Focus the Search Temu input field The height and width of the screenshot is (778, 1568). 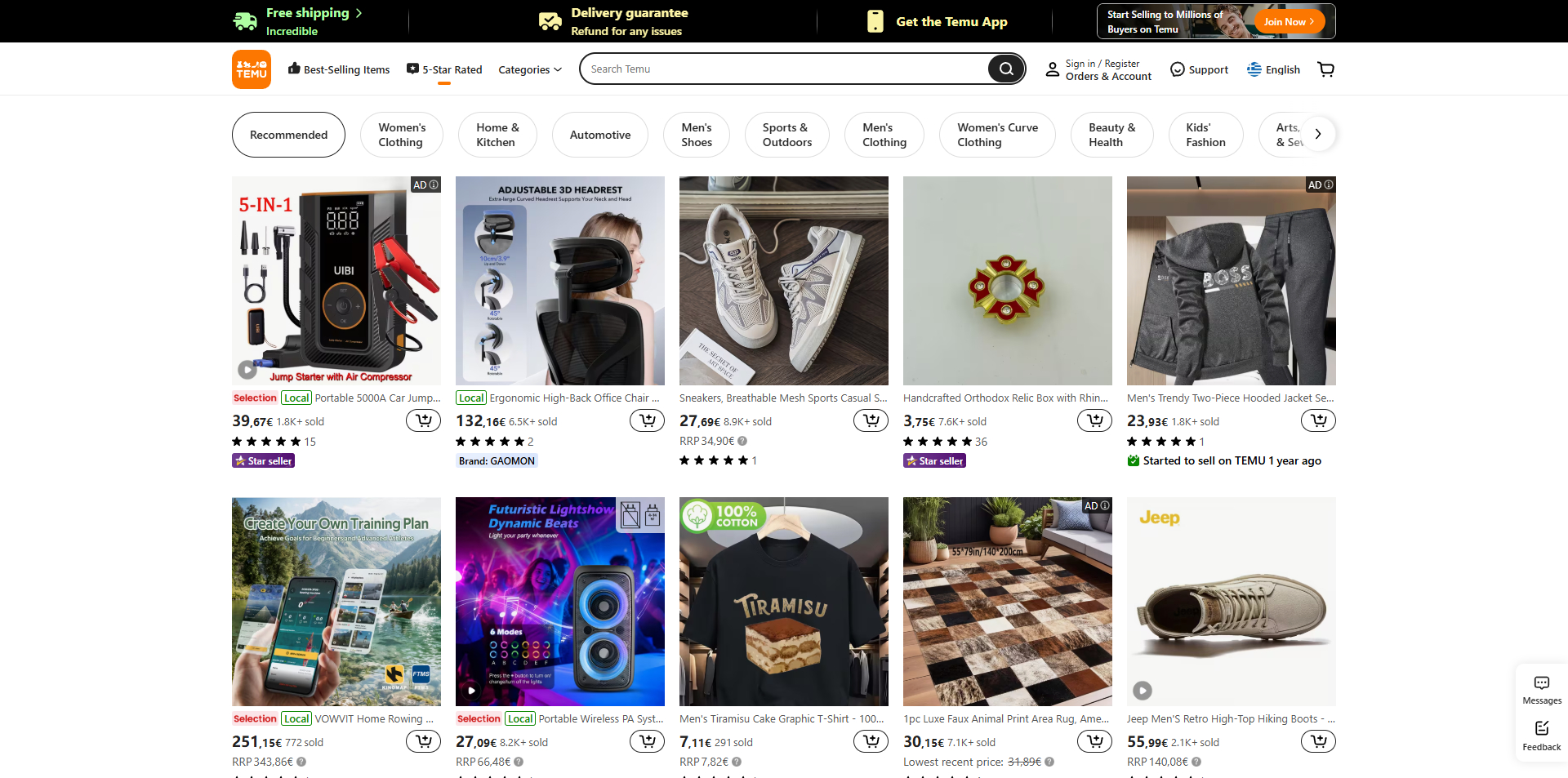coord(784,69)
